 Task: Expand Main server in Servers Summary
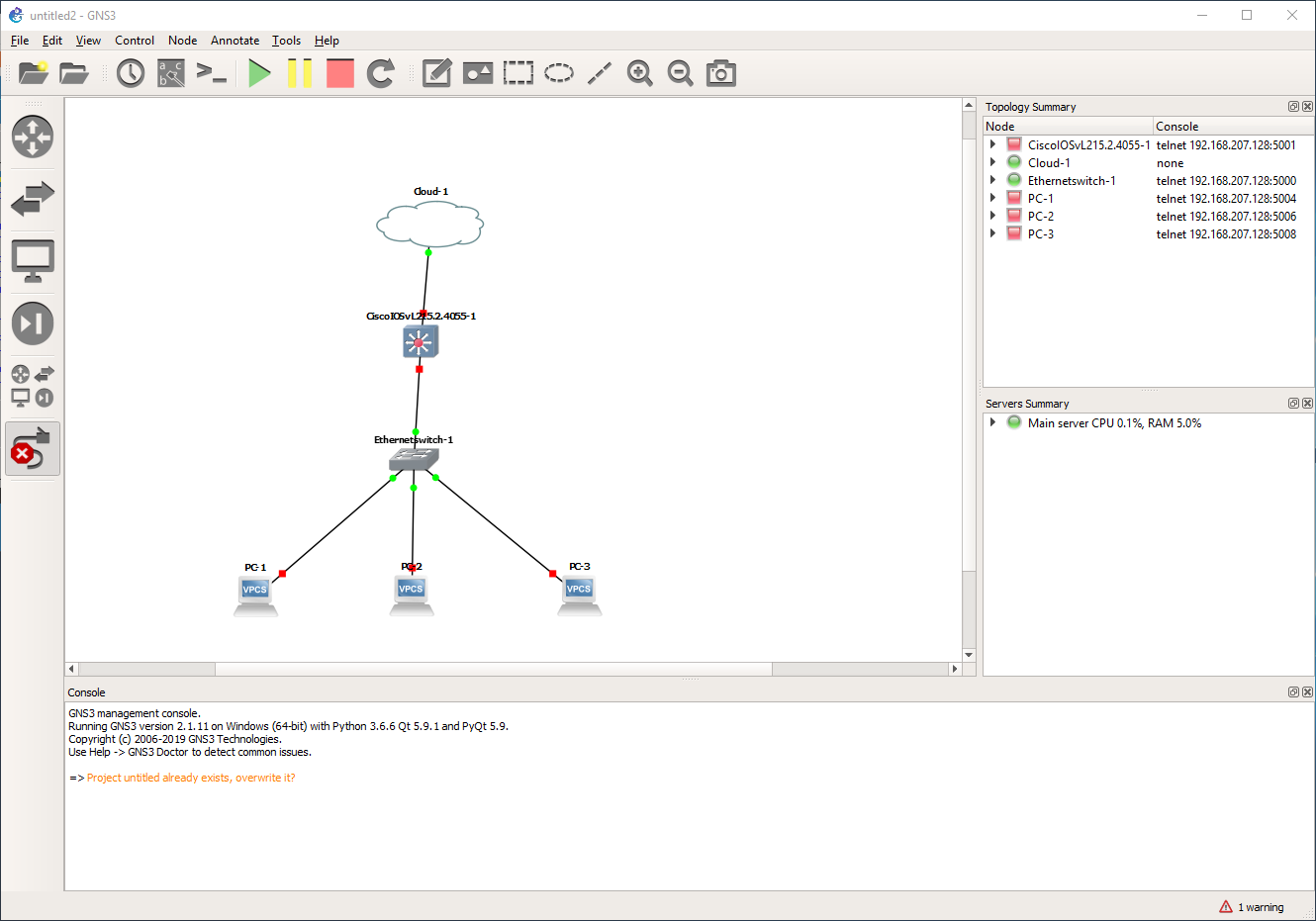[x=992, y=422]
